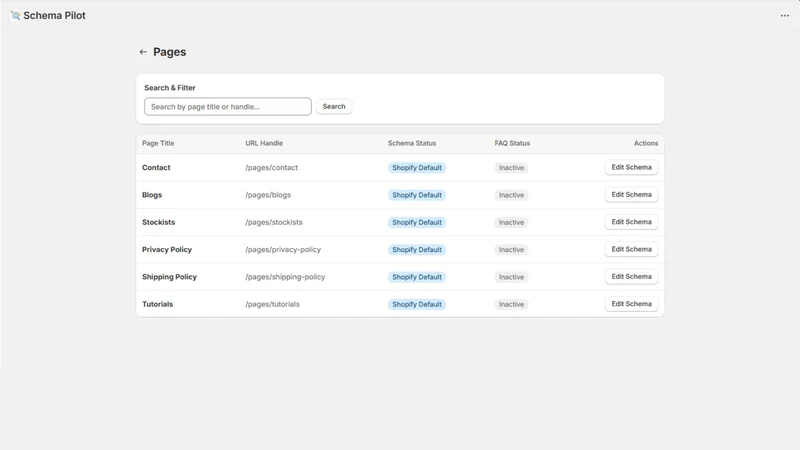Click Shopify Default badge in Shipping Policy row

(x=417, y=277)
